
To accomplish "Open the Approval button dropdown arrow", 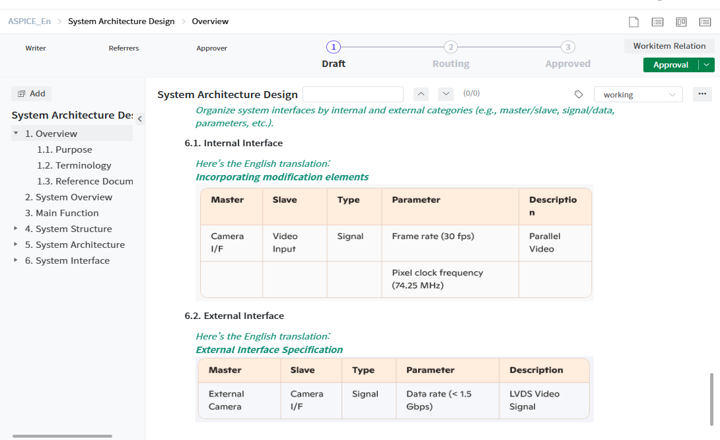I will pyautogui.click(x=707, y=65).
